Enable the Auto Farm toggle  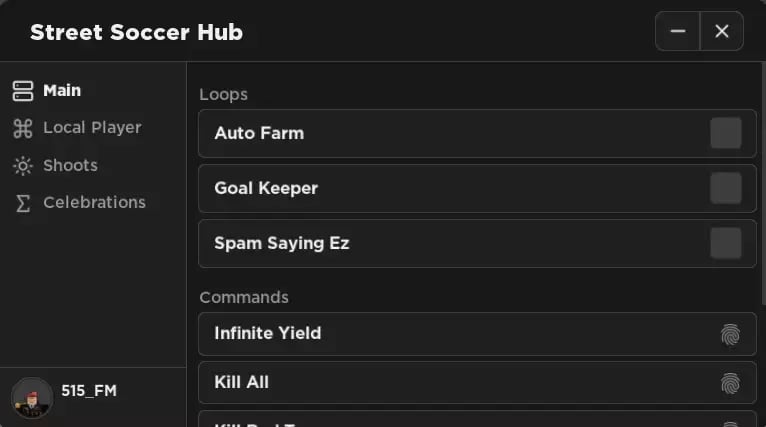pos(725,133)
